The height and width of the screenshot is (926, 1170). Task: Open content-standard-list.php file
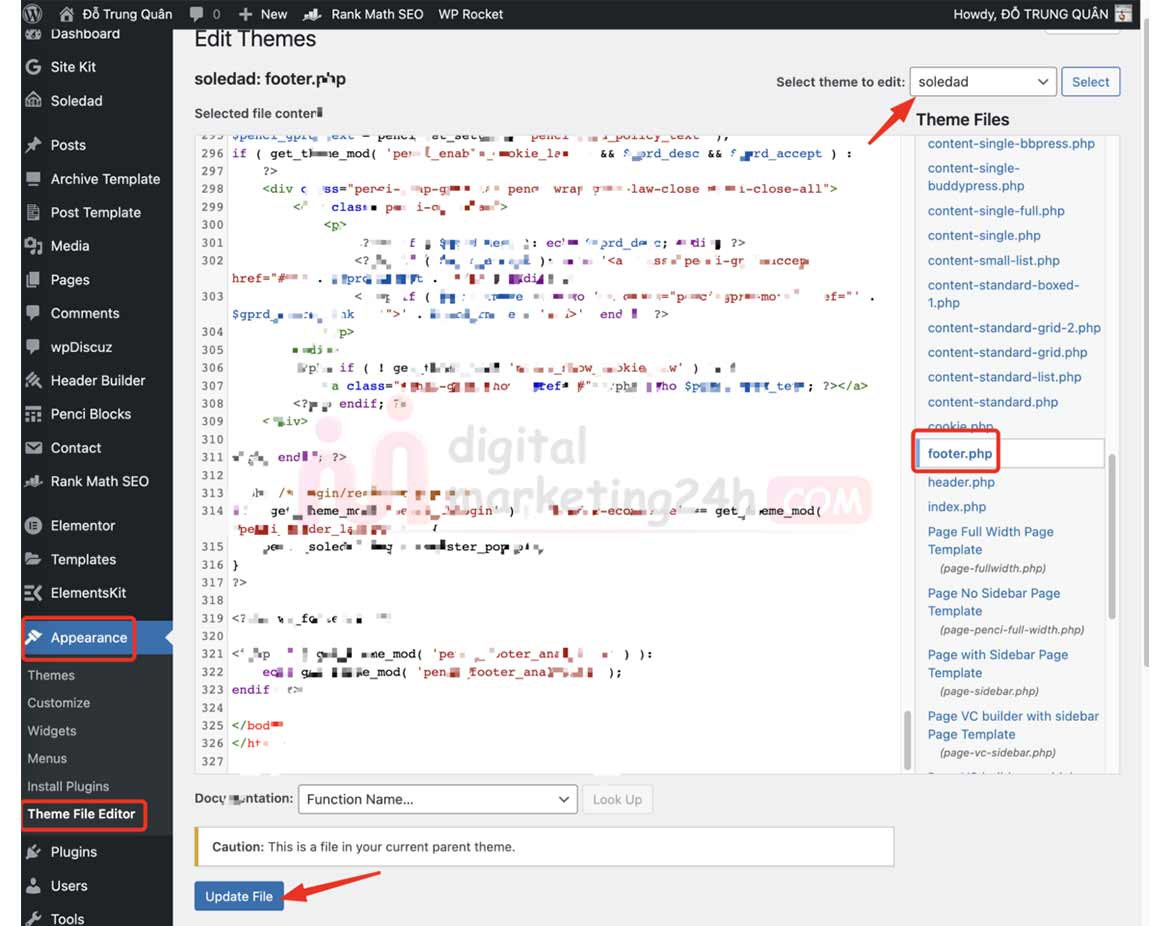1004,377
